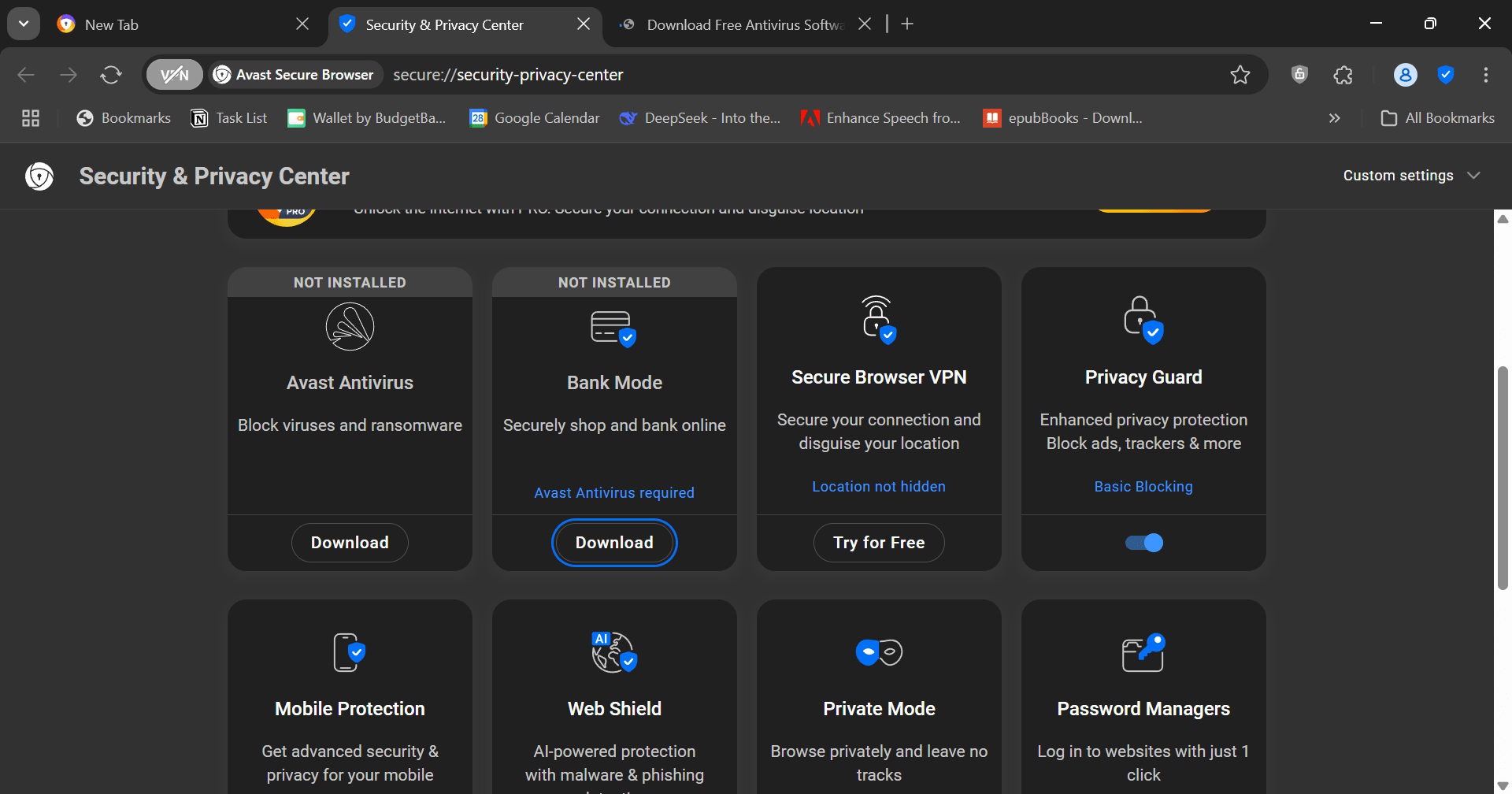
Task: Click the Mobile Protection phone icon
Action: coord(350,652)
